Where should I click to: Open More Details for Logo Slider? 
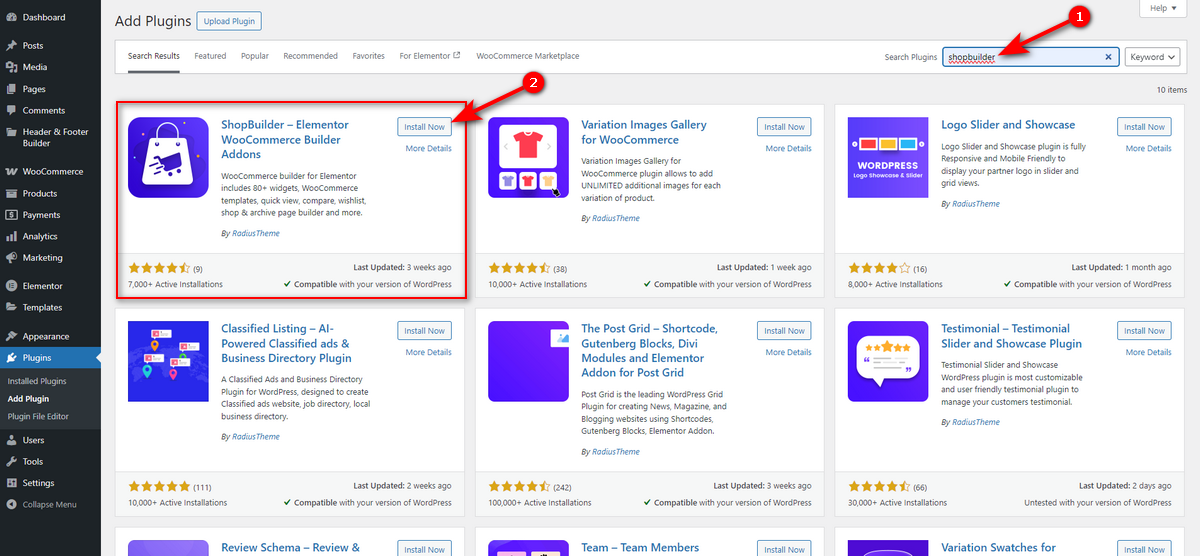[x=1148, y=148]
